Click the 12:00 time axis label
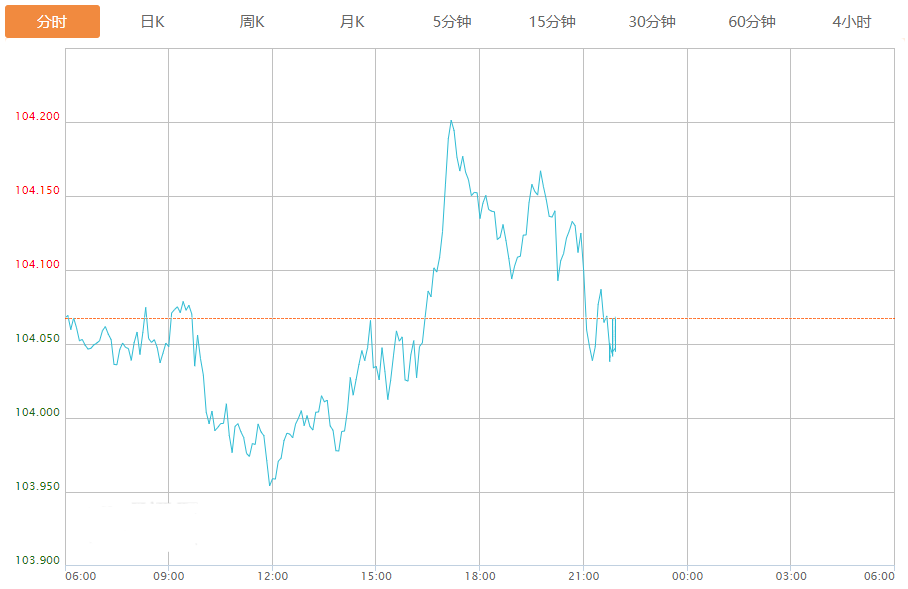The image size is (908, 589). (272, 576)
